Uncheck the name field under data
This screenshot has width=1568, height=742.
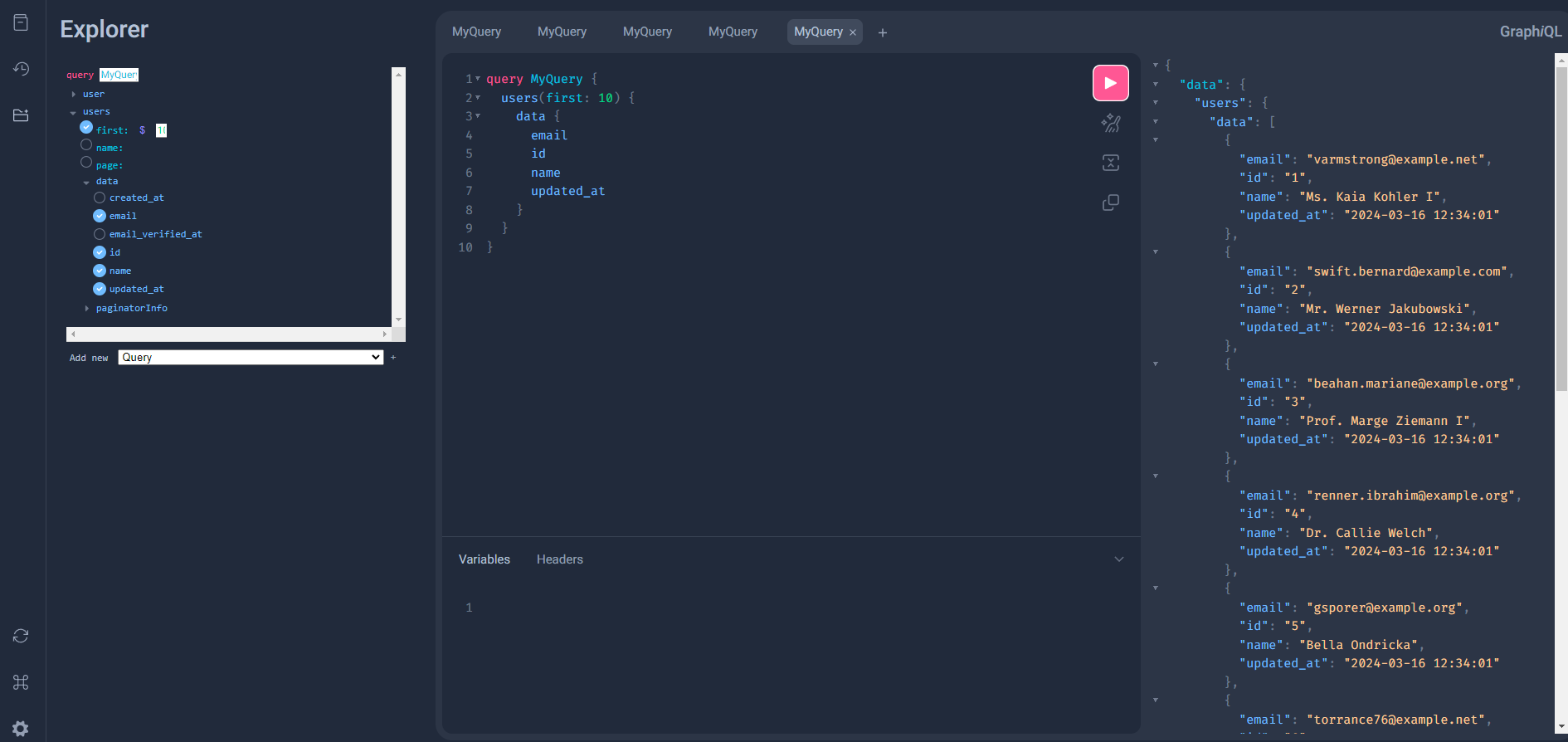coord(100,271)
